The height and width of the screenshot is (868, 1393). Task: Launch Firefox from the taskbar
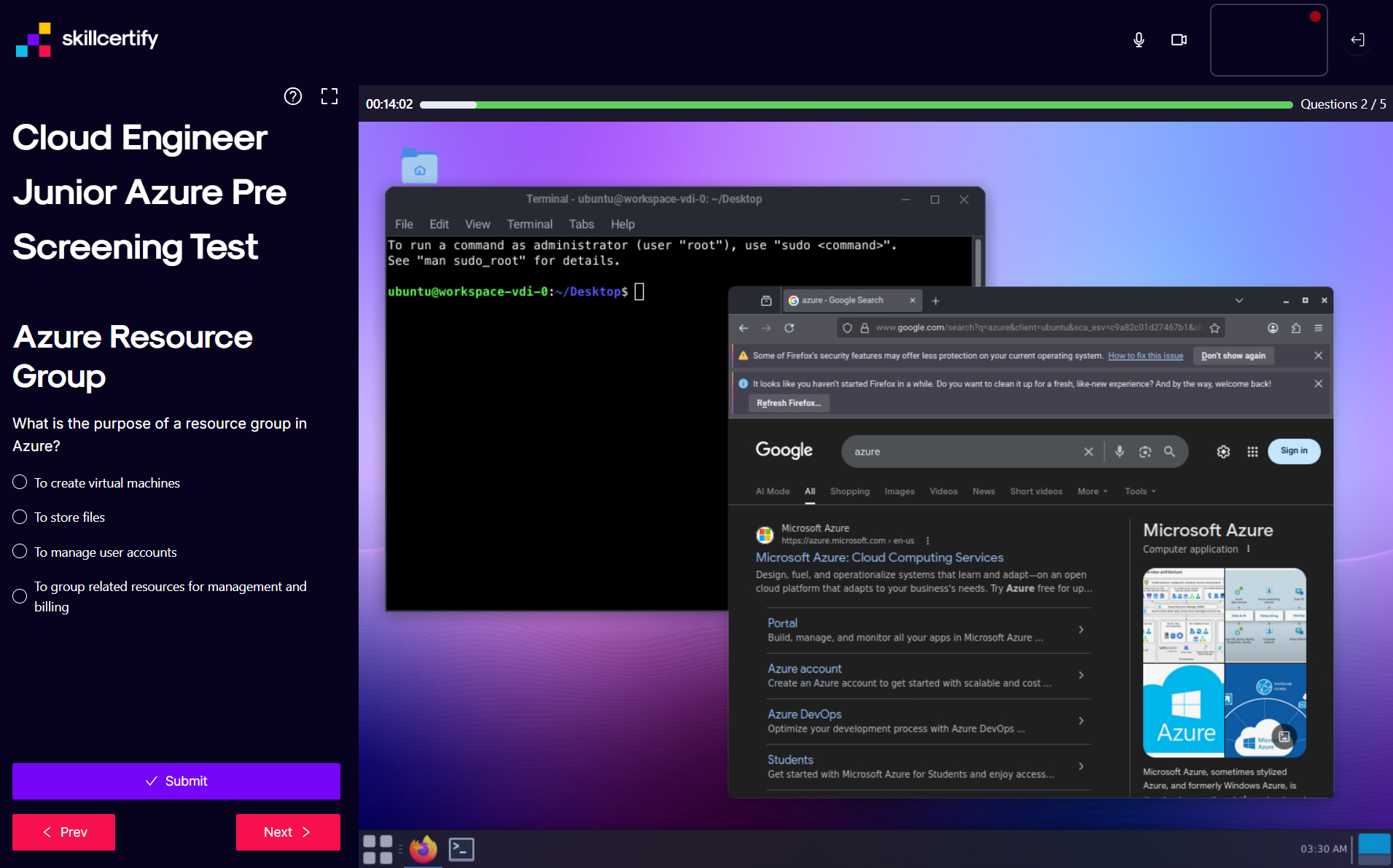423,849
